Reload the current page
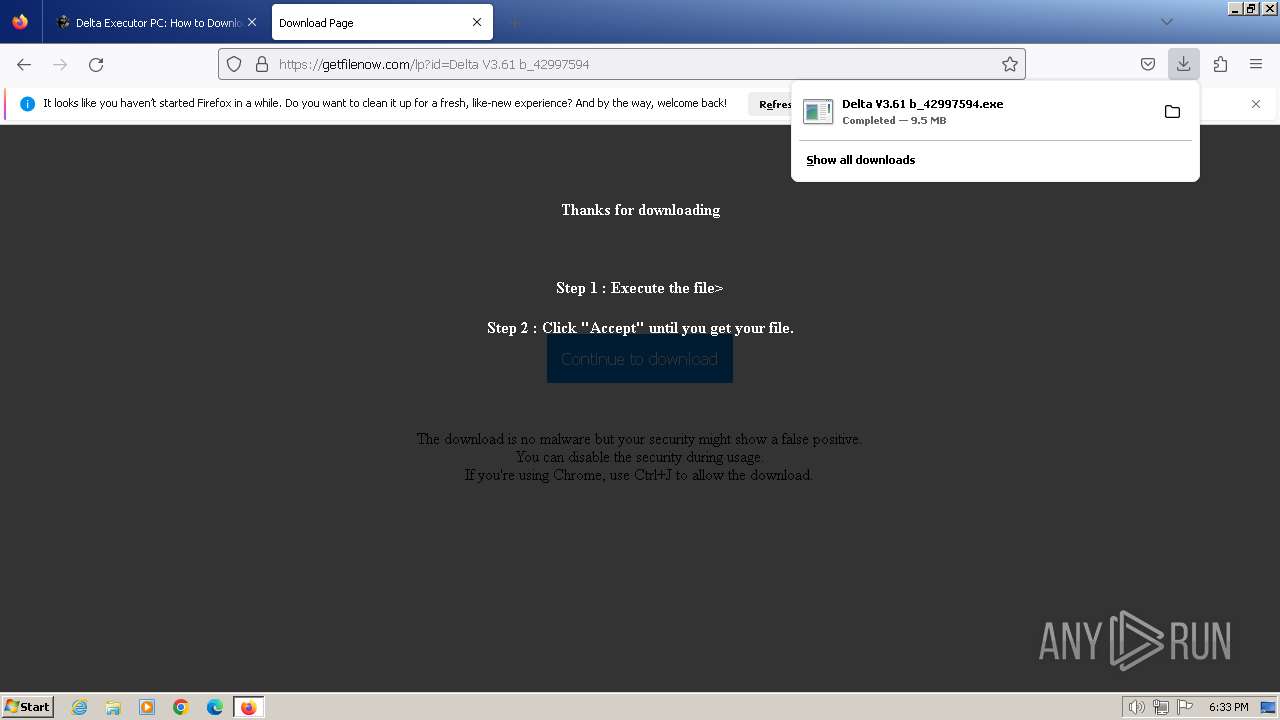Image resolution: width=1280 pixels, height=720 pixels. click(96, 64)
